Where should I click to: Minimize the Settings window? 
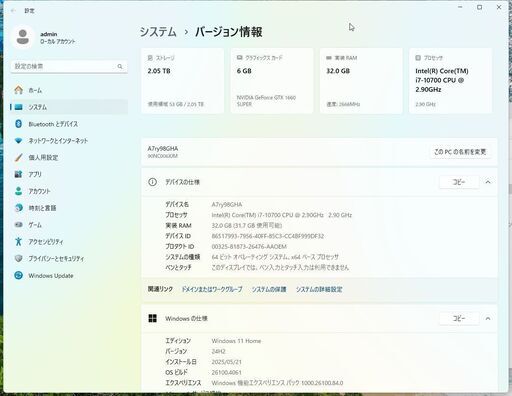click(x=460, y=7)
